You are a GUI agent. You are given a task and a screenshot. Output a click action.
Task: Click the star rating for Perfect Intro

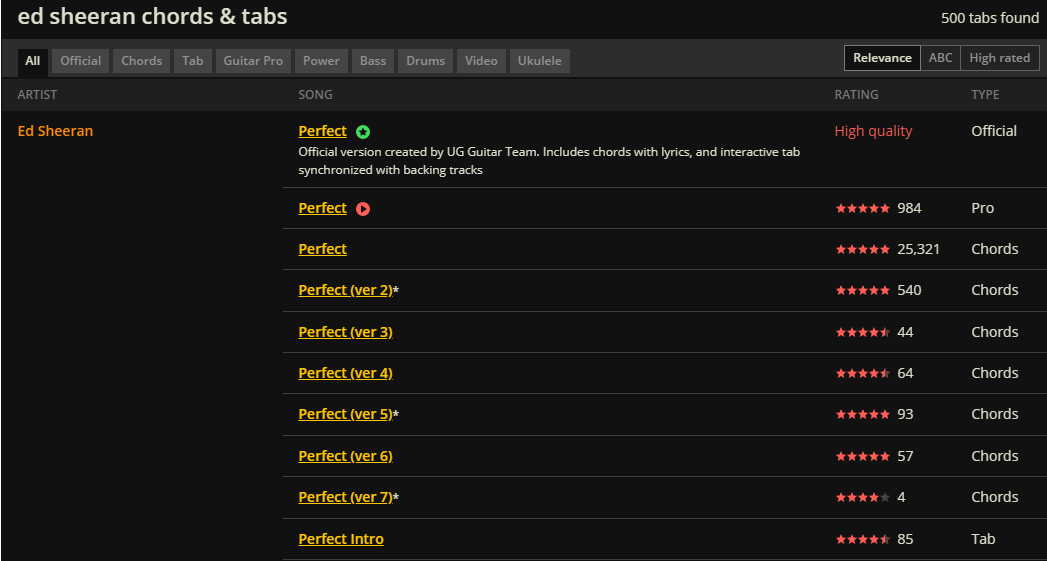[862, 540]
